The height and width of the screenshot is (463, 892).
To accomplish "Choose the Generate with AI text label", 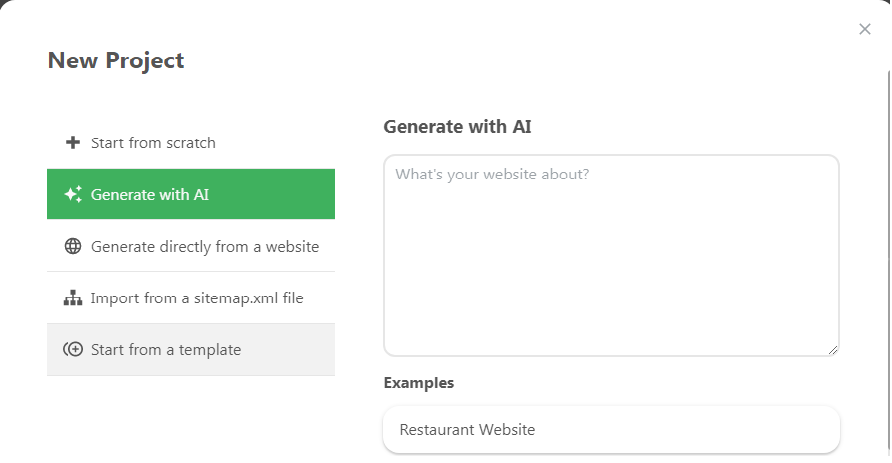I will (x=150, y=195).
